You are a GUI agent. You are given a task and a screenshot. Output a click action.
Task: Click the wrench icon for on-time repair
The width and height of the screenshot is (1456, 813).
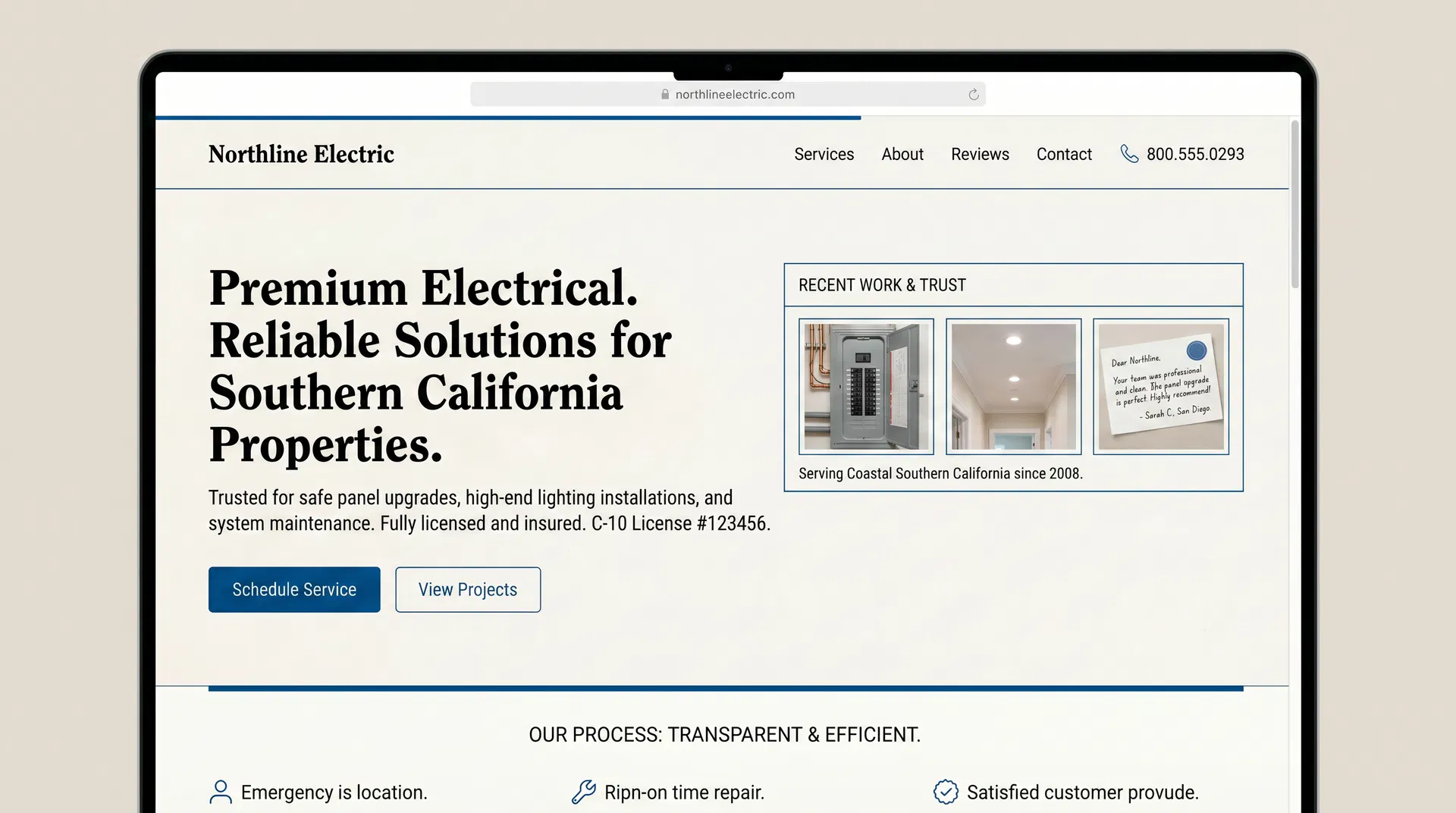click(582, 792)
